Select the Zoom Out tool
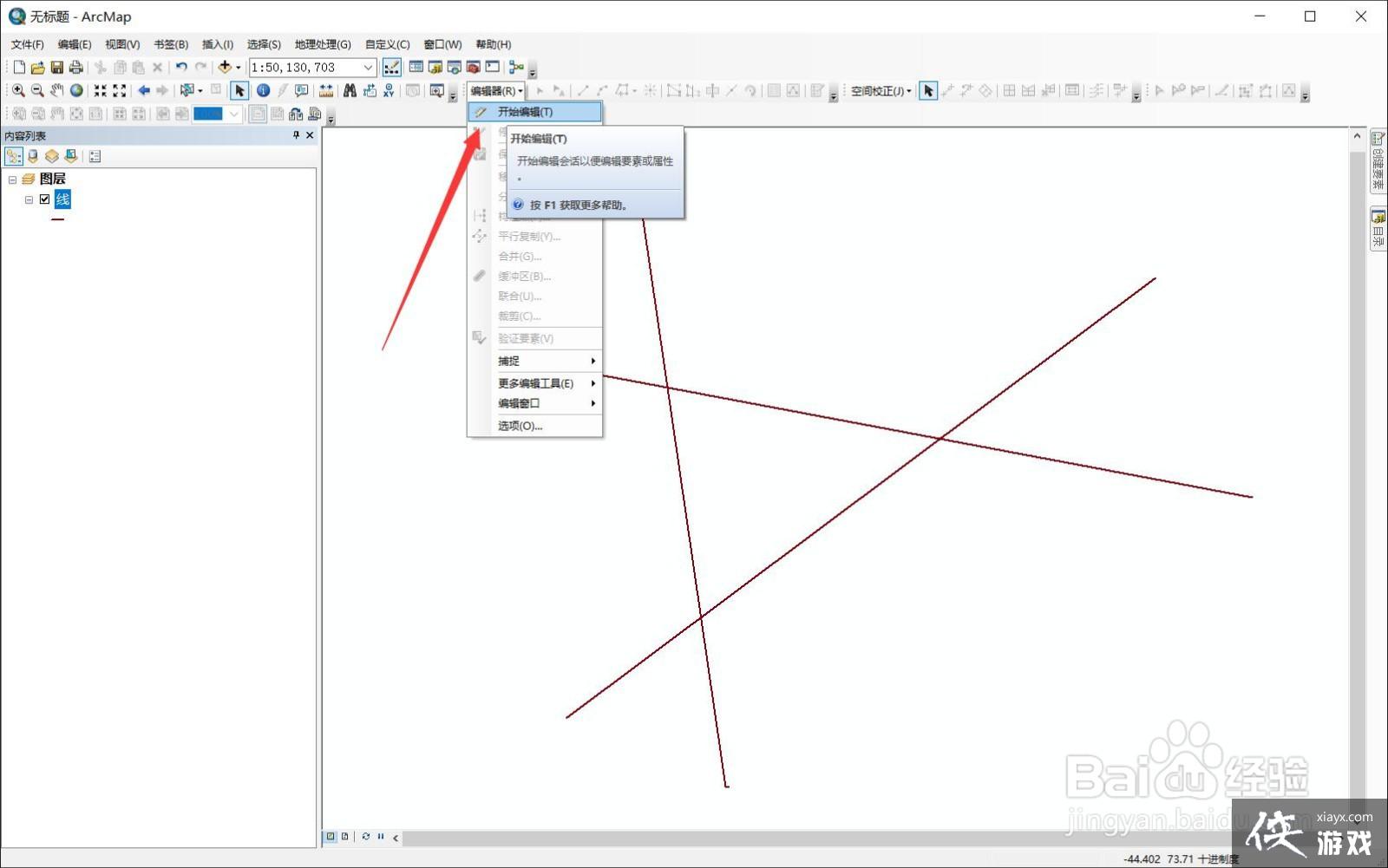 (x=37, y=91)
